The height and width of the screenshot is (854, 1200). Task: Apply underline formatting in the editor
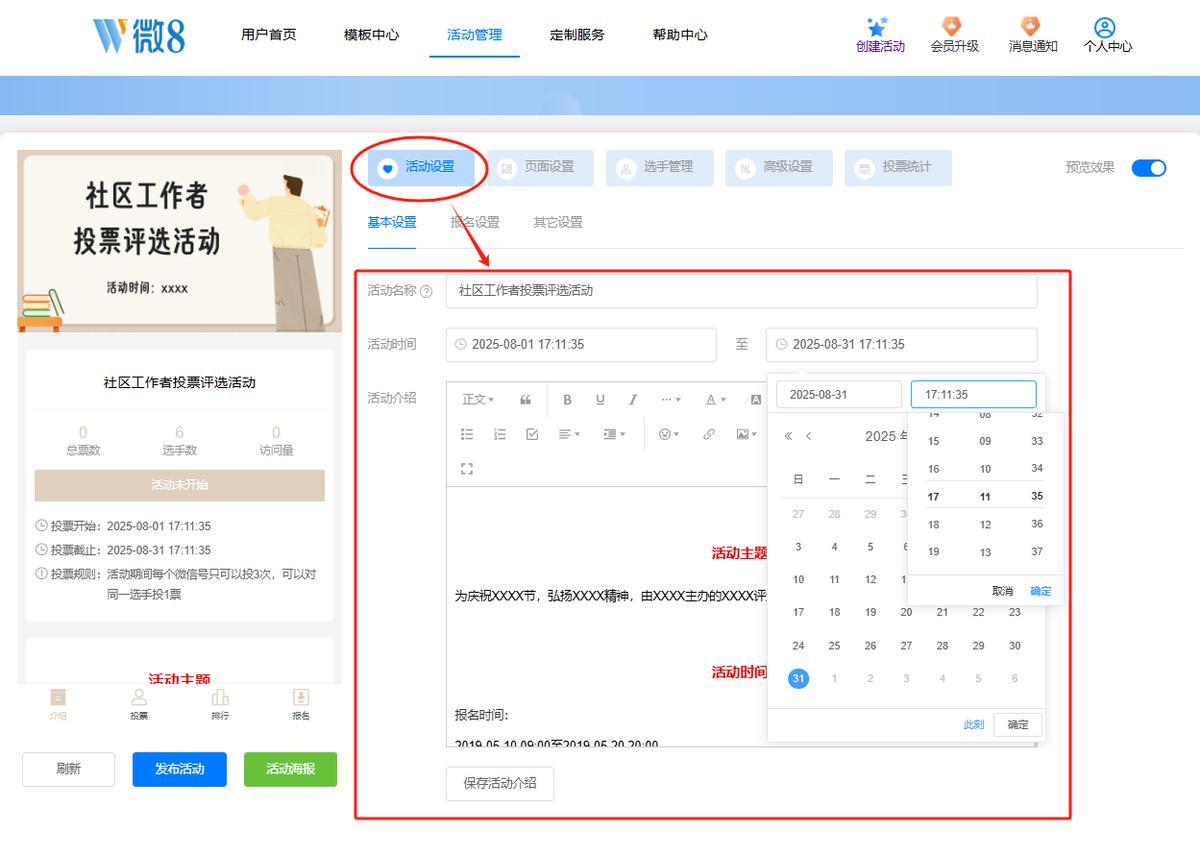pyautogui.click(x=600, y=400)
